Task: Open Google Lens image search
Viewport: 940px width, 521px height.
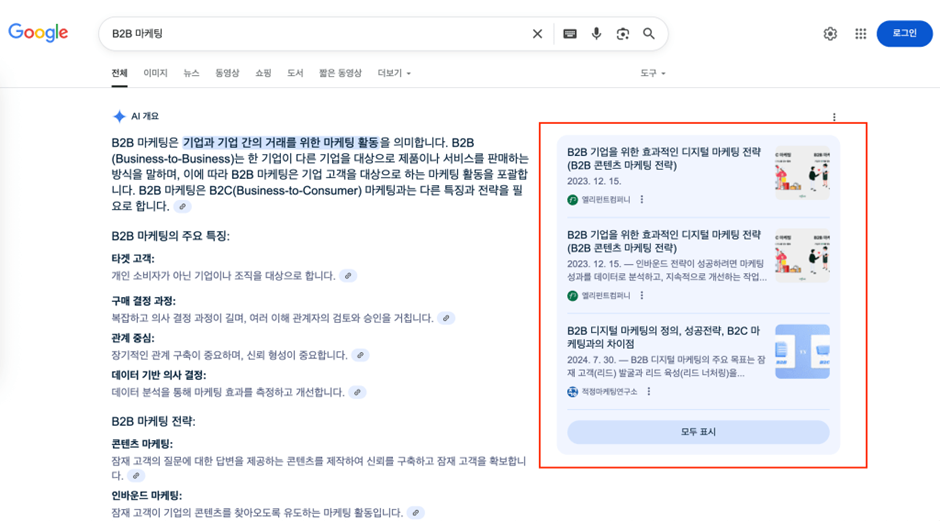Action: click(623, 34)
